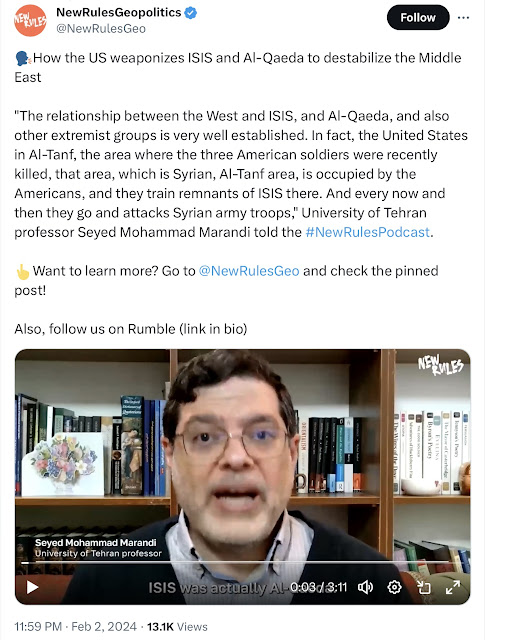The width and height of the screenshot is (506, 640).
Task: Open the NewRulesGeopolitics display name
Action: (119, 12)
